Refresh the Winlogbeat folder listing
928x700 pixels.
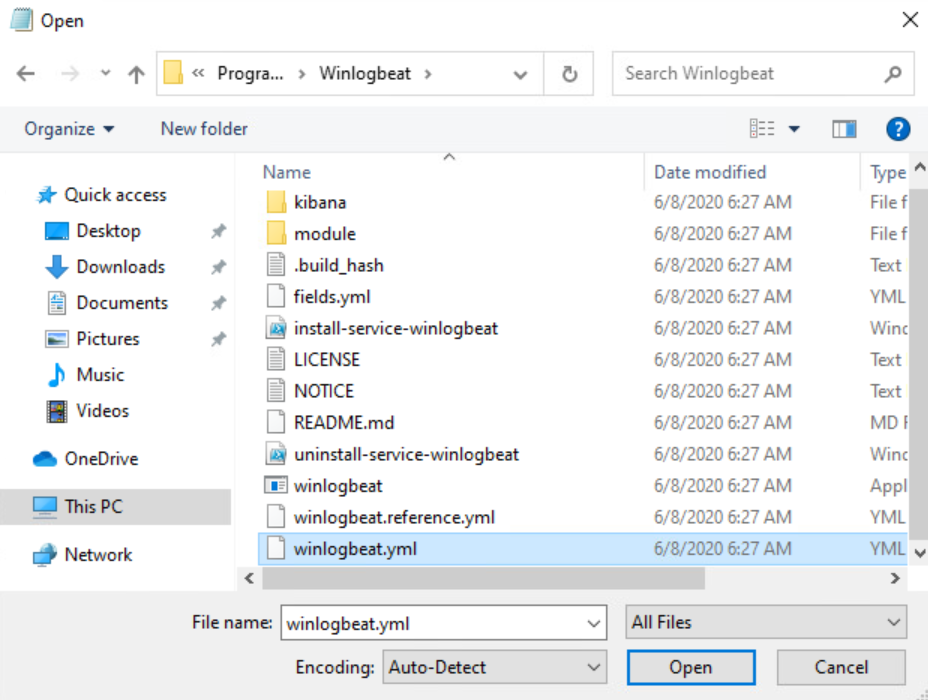569,74
